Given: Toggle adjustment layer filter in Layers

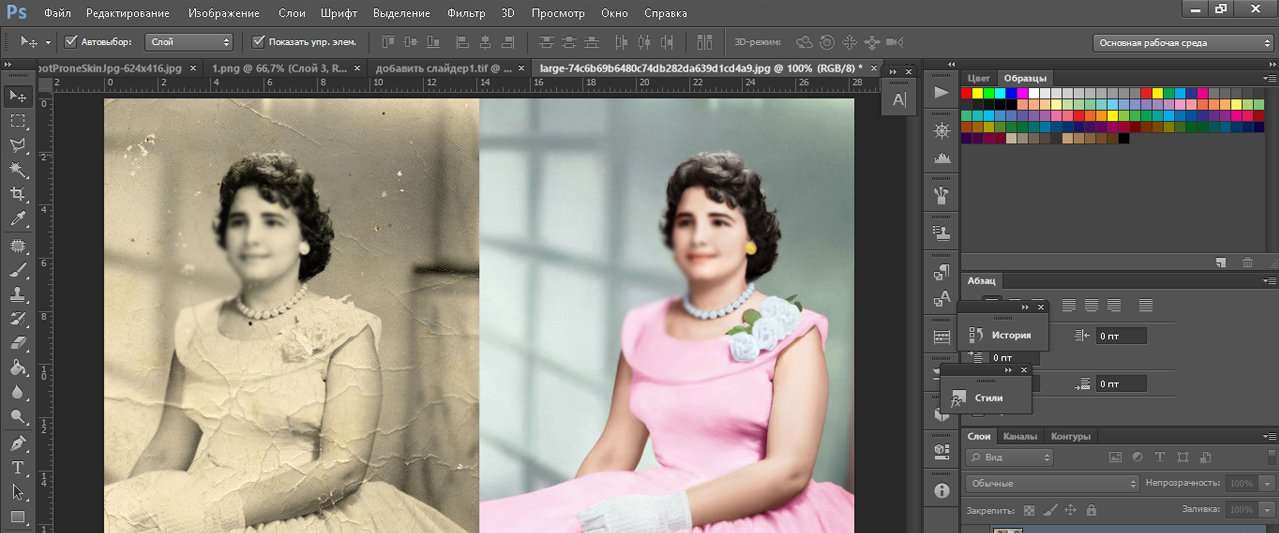Looking at the screenshot, I should (x=1138, y=457).
